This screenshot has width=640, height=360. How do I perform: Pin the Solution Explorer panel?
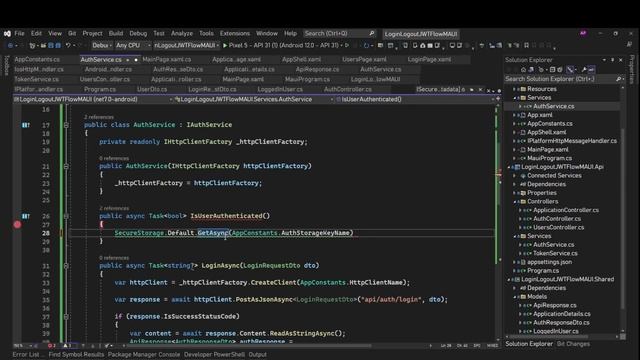click(612, 60)
